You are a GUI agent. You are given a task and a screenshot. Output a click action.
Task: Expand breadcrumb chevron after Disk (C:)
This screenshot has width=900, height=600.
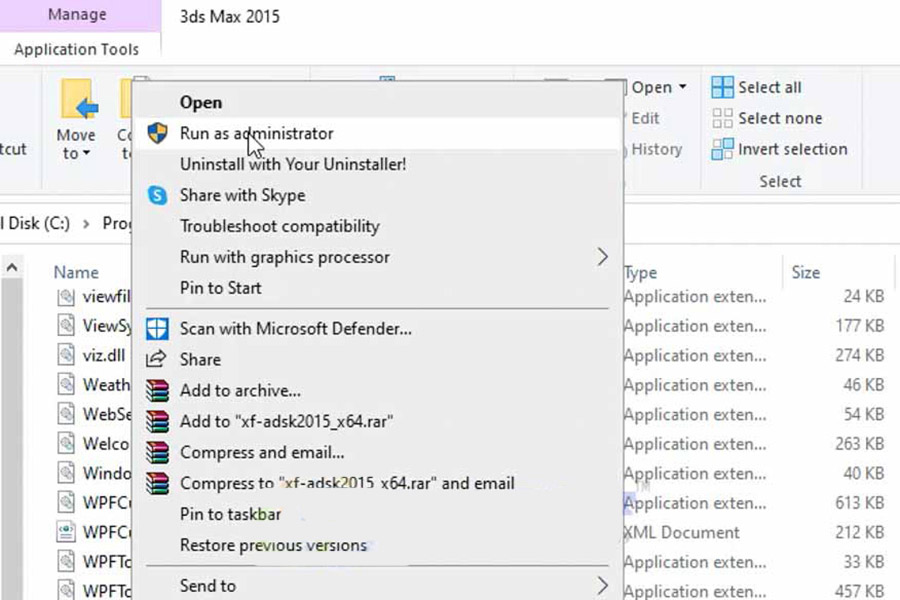pyautogui.click(x=86, y=224)
